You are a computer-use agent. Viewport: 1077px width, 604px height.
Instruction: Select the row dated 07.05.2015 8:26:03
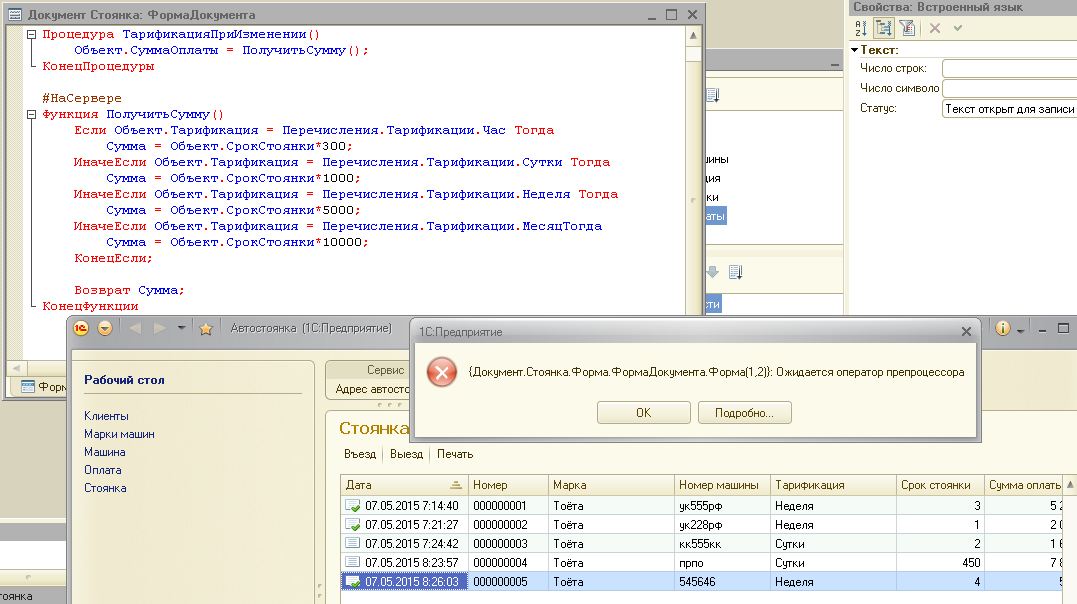(x=701, y=582)
